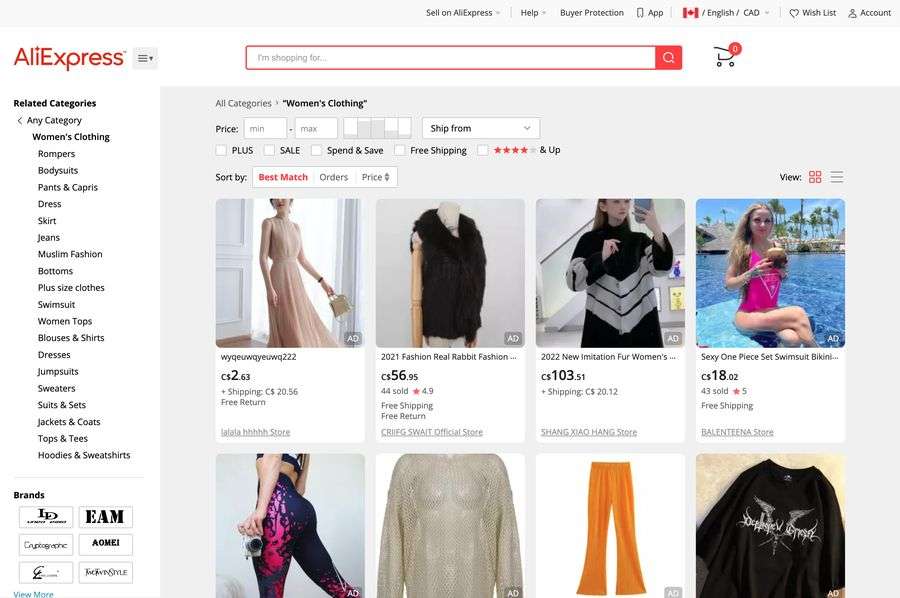The image size is (900, 598).
Task: Click the TwotwinStyle brand logo
Action: pos(106,572)
